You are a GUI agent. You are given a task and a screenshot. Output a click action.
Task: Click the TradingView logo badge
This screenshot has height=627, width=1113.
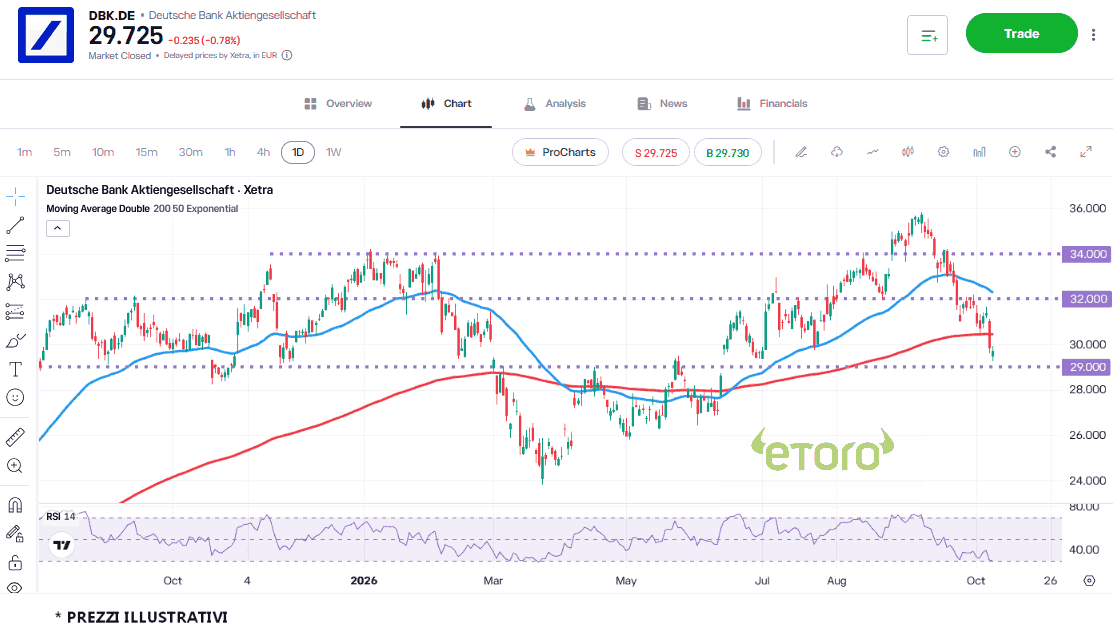(62, 545)
